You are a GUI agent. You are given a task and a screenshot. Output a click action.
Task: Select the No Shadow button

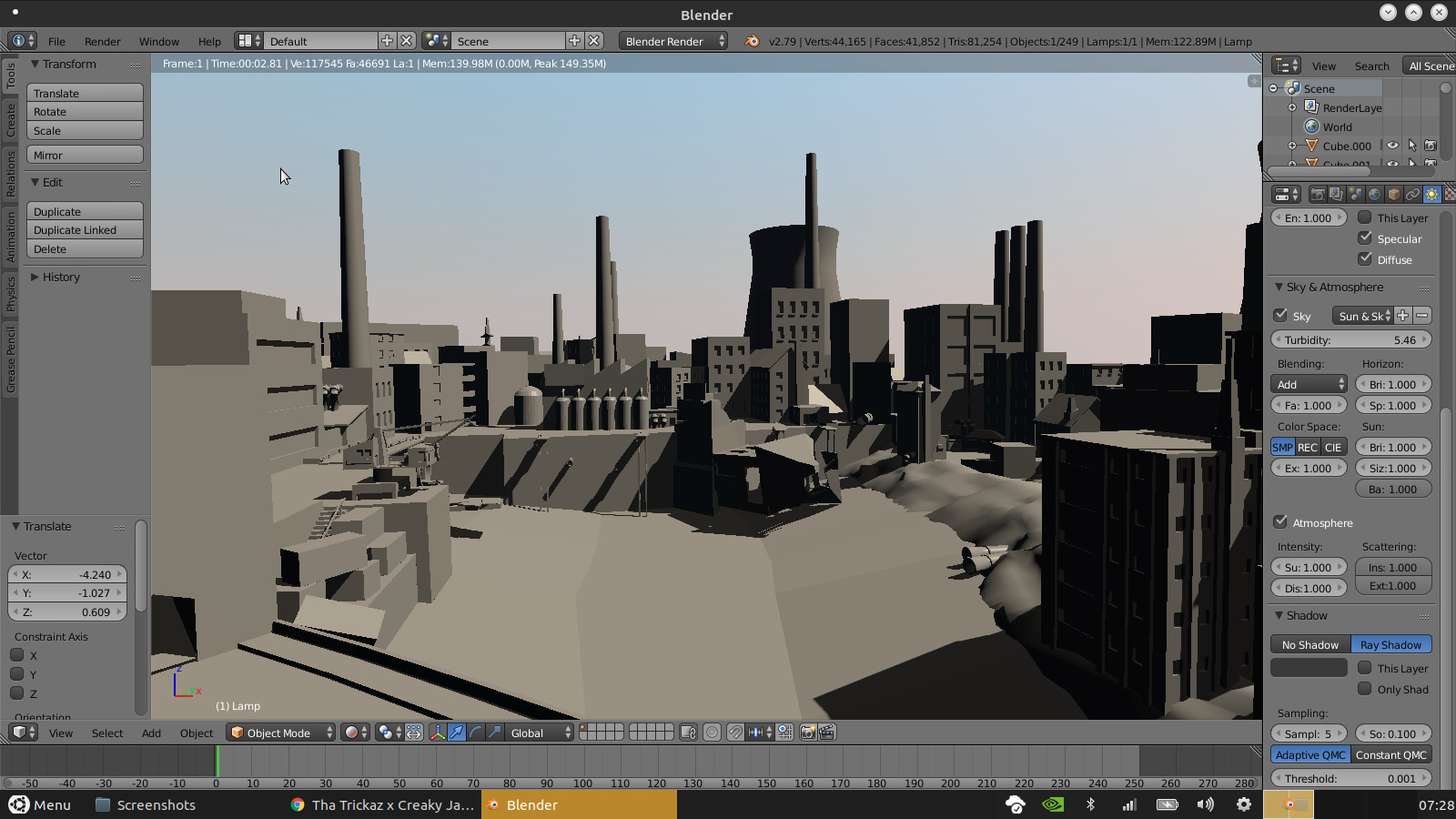click(x=1310, y=644)
